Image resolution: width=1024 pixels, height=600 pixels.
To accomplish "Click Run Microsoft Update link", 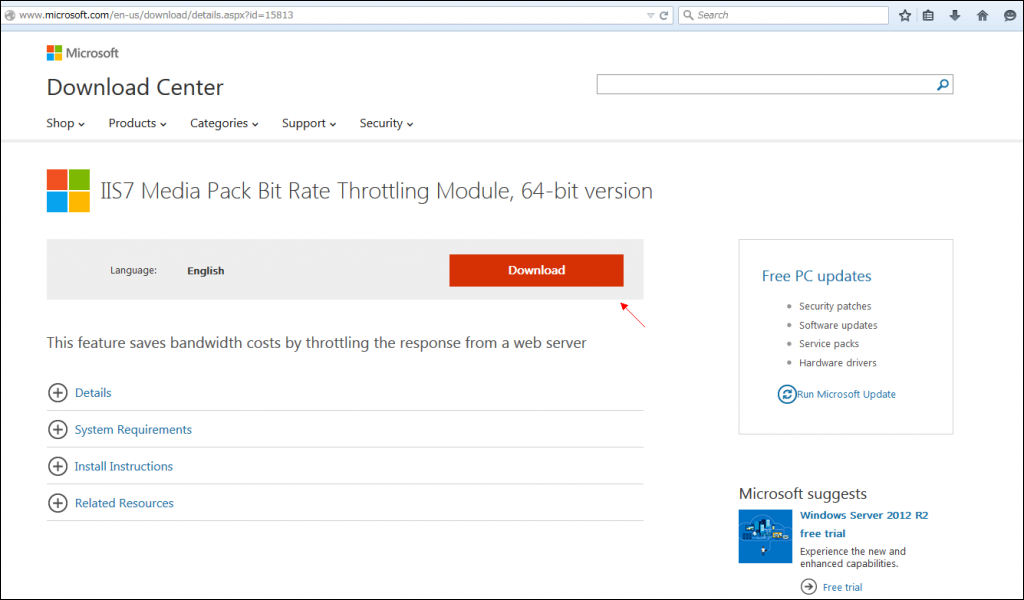I will click(846, 394).
